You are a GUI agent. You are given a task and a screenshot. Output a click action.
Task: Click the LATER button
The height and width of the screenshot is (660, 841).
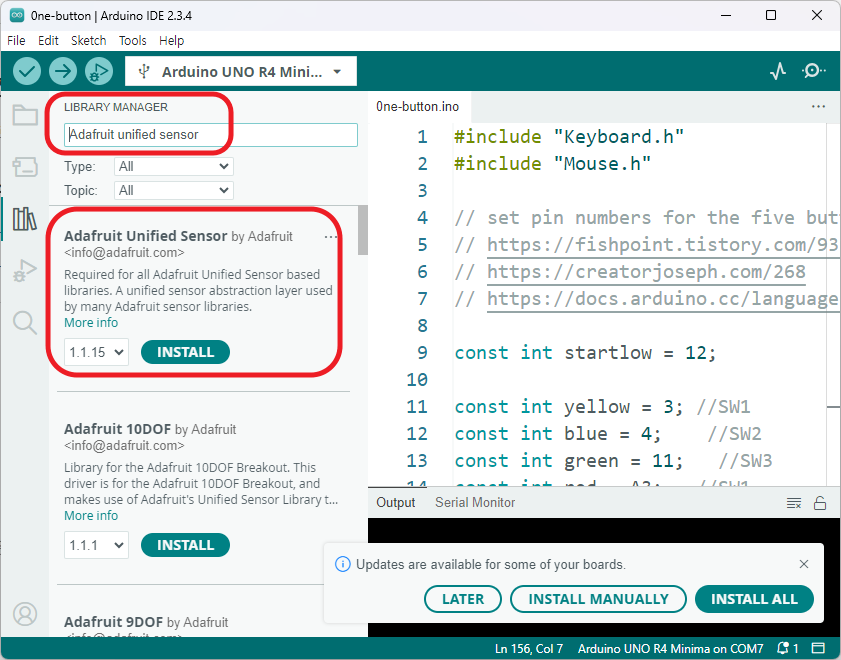click(463, 599)
